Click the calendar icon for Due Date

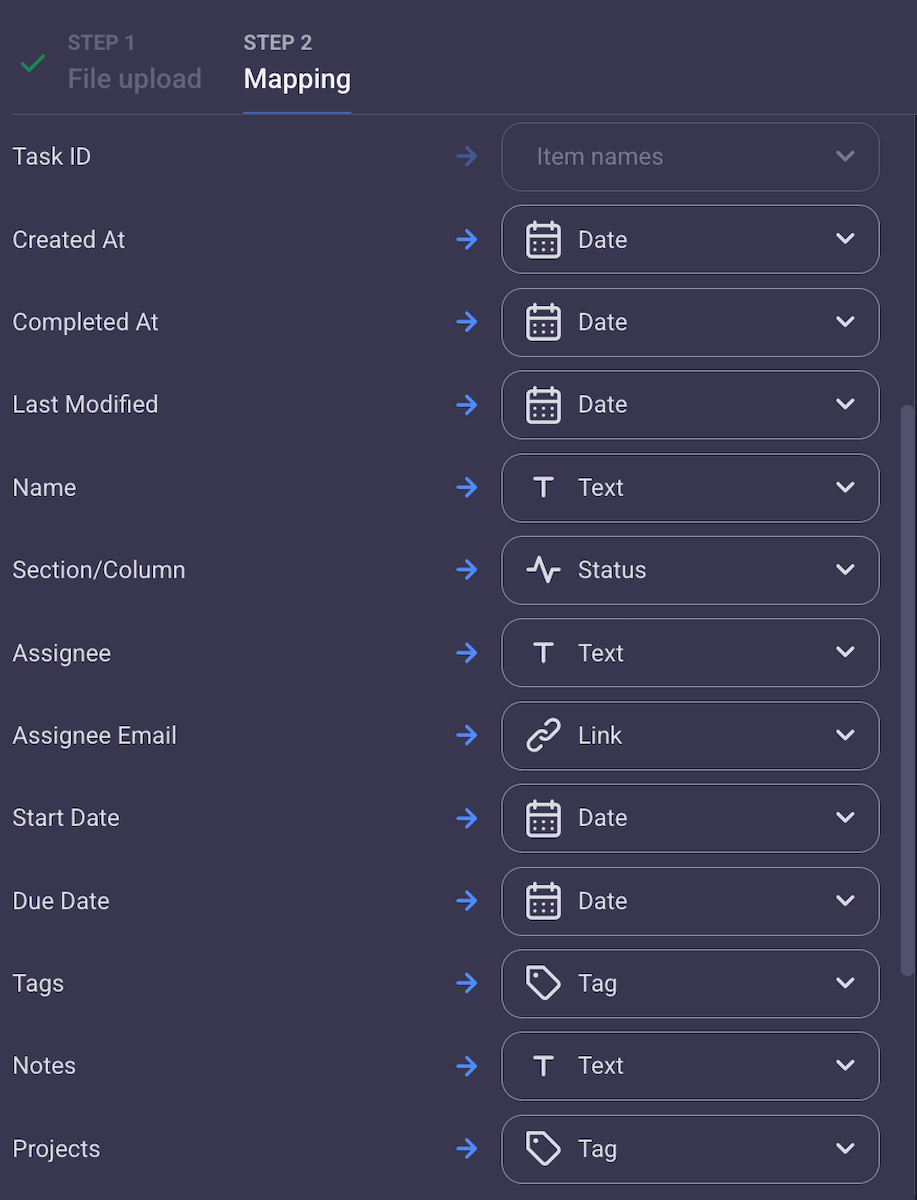[543, 901]
